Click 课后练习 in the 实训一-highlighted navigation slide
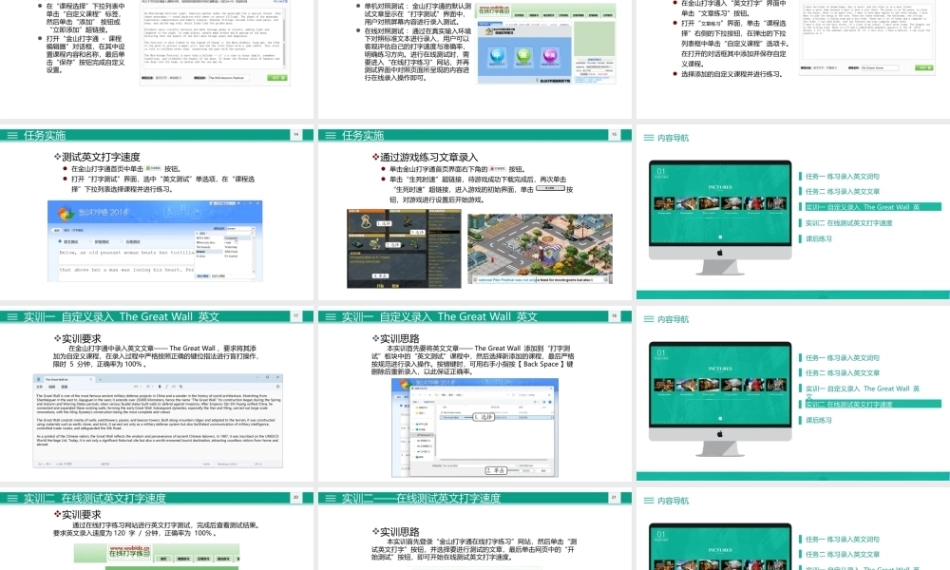Image resolution: width=950 pixels, height=570 pixels. [x=818, y=239]
